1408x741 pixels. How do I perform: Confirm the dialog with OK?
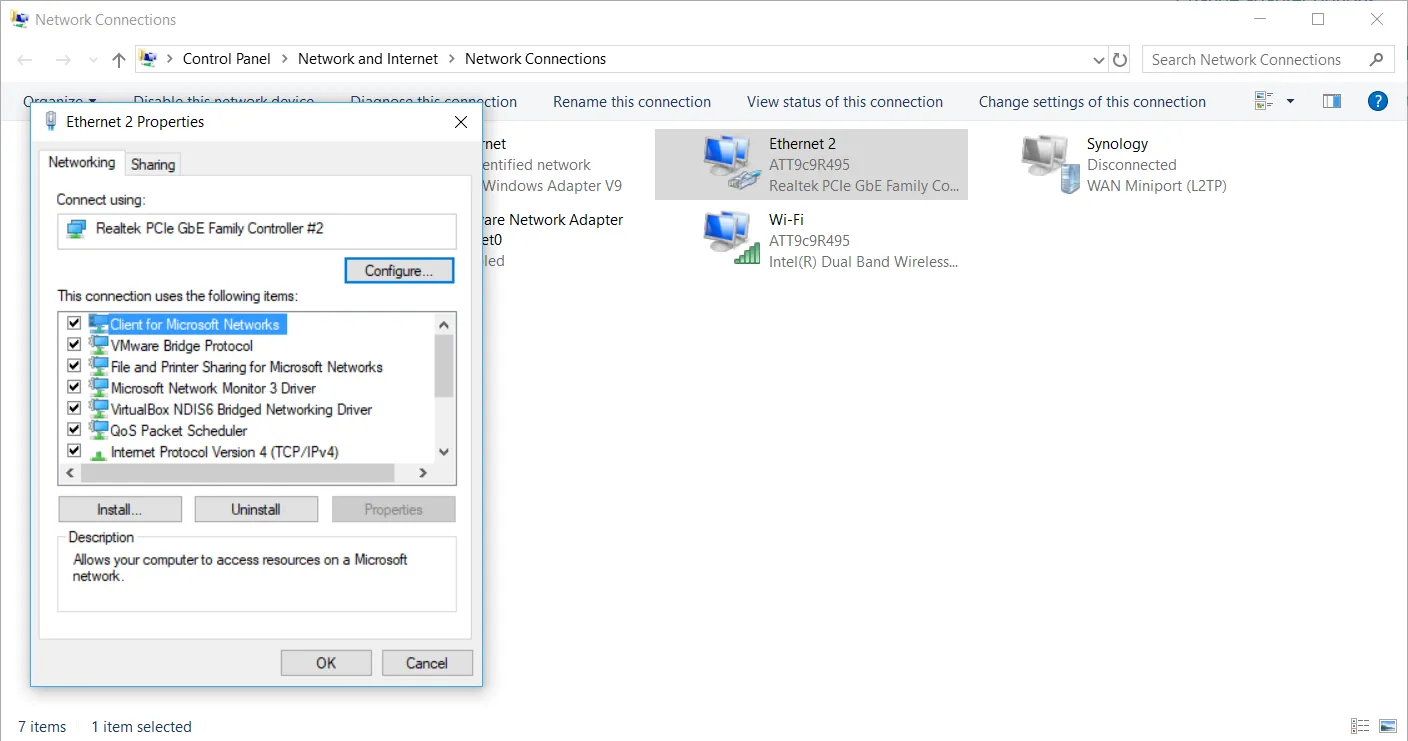(x=326, y=663)
